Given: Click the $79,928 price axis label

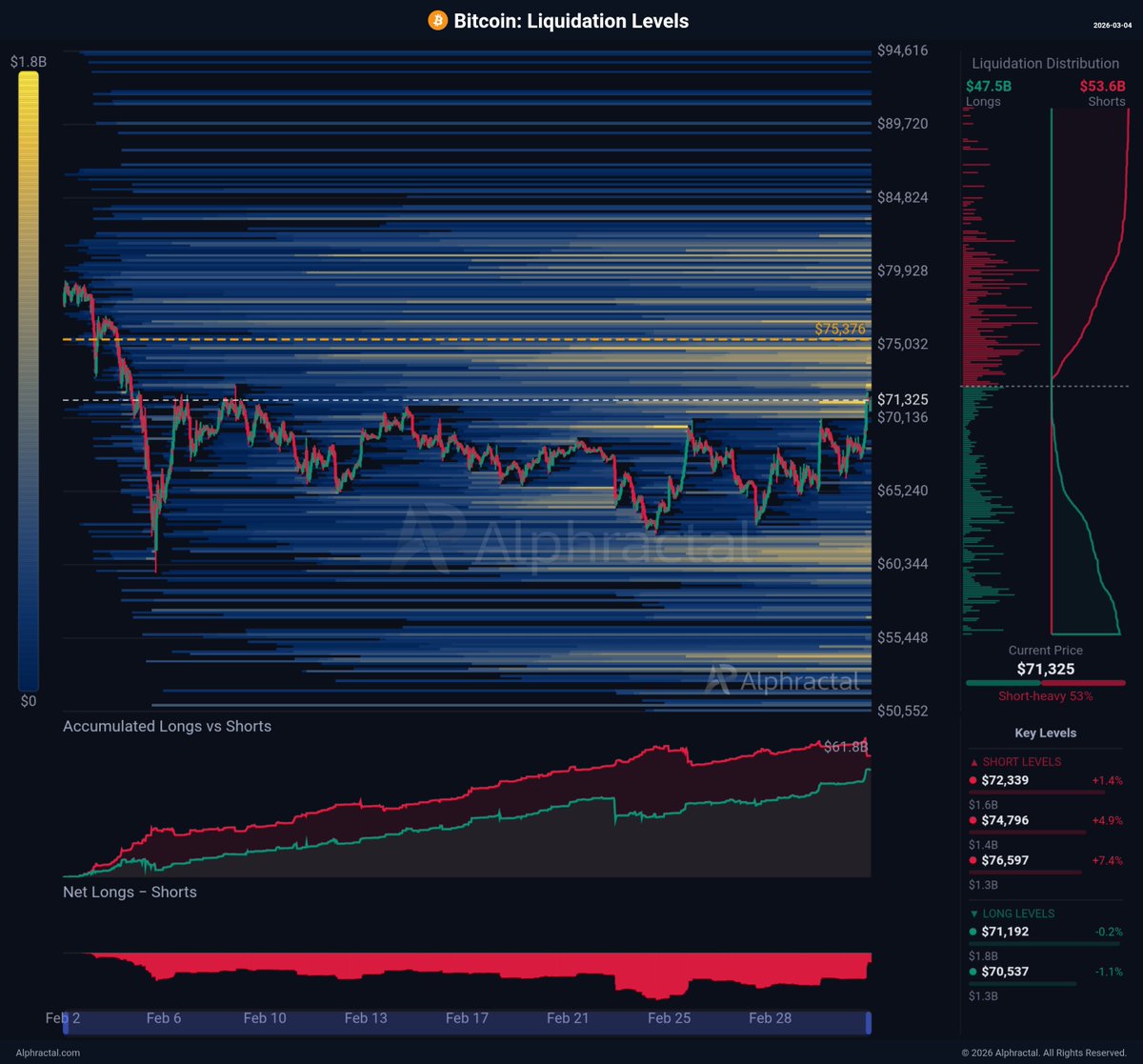Looking at the screenshot, I should (x=902, y=271).
